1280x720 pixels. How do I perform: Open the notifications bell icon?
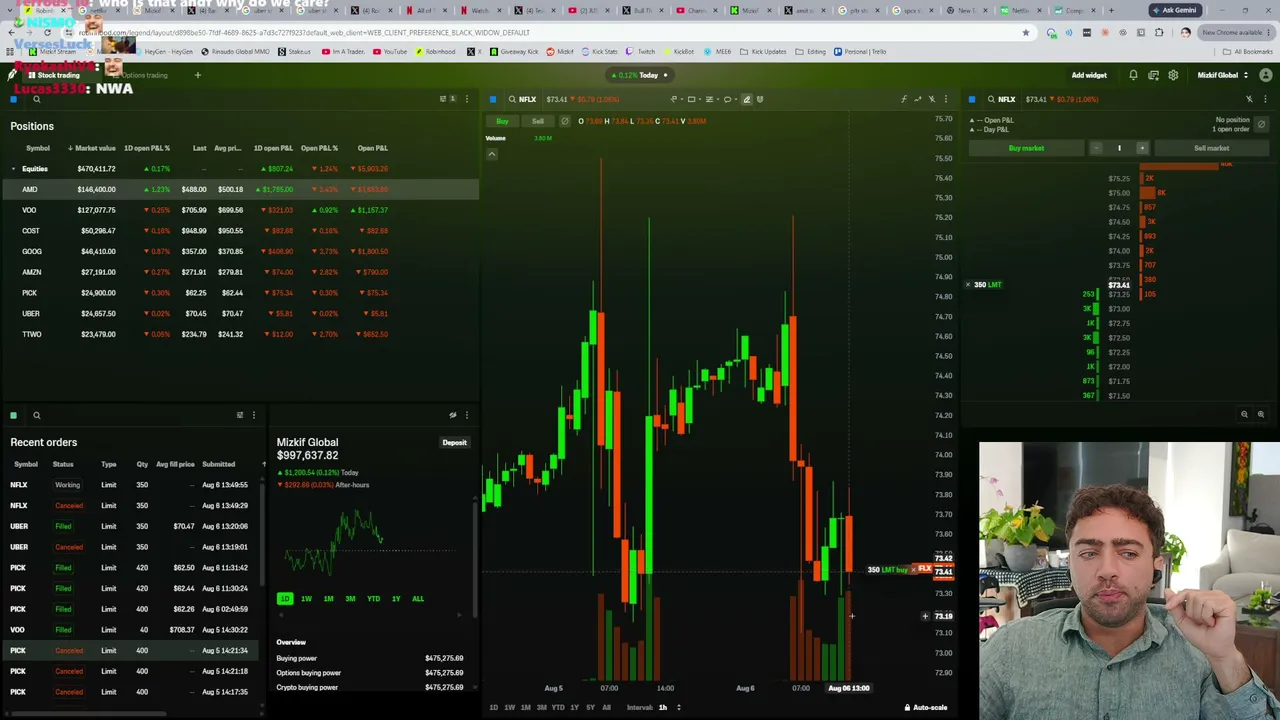click(1133, 75)
